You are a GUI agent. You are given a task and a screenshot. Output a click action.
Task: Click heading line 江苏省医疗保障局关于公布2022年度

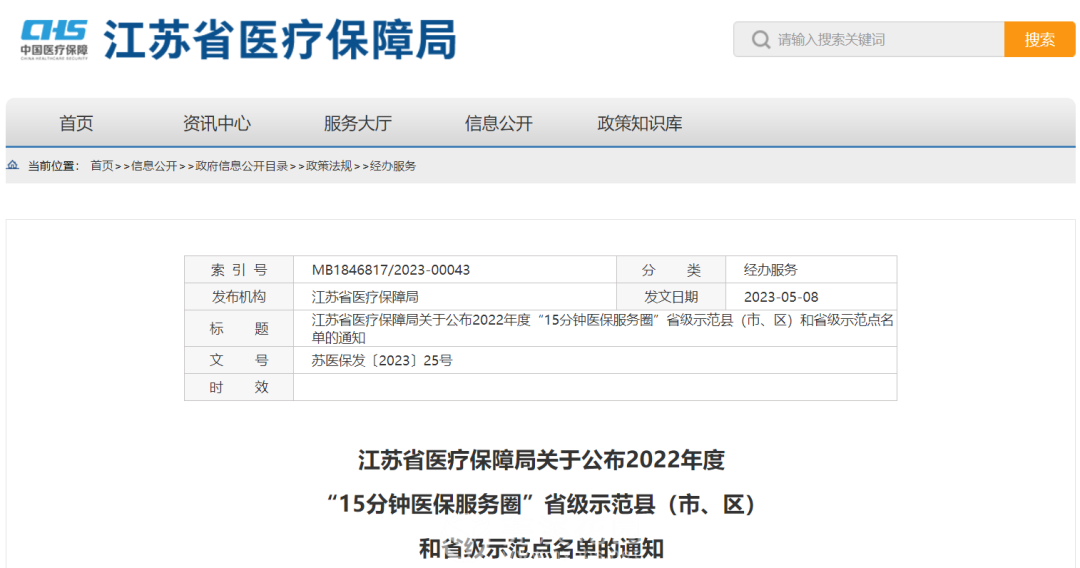(541, 460)
